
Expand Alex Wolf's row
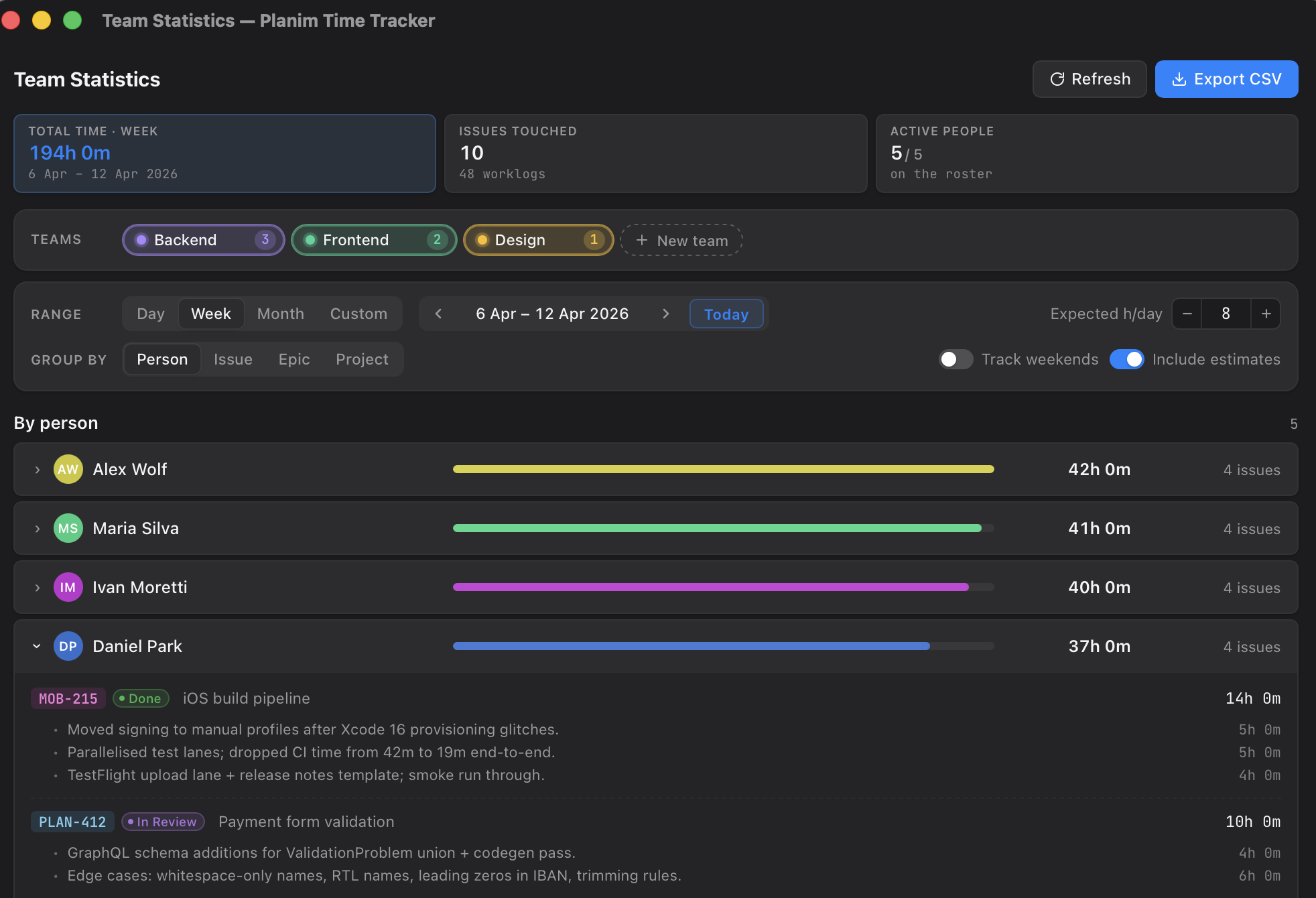pos(38,470)
